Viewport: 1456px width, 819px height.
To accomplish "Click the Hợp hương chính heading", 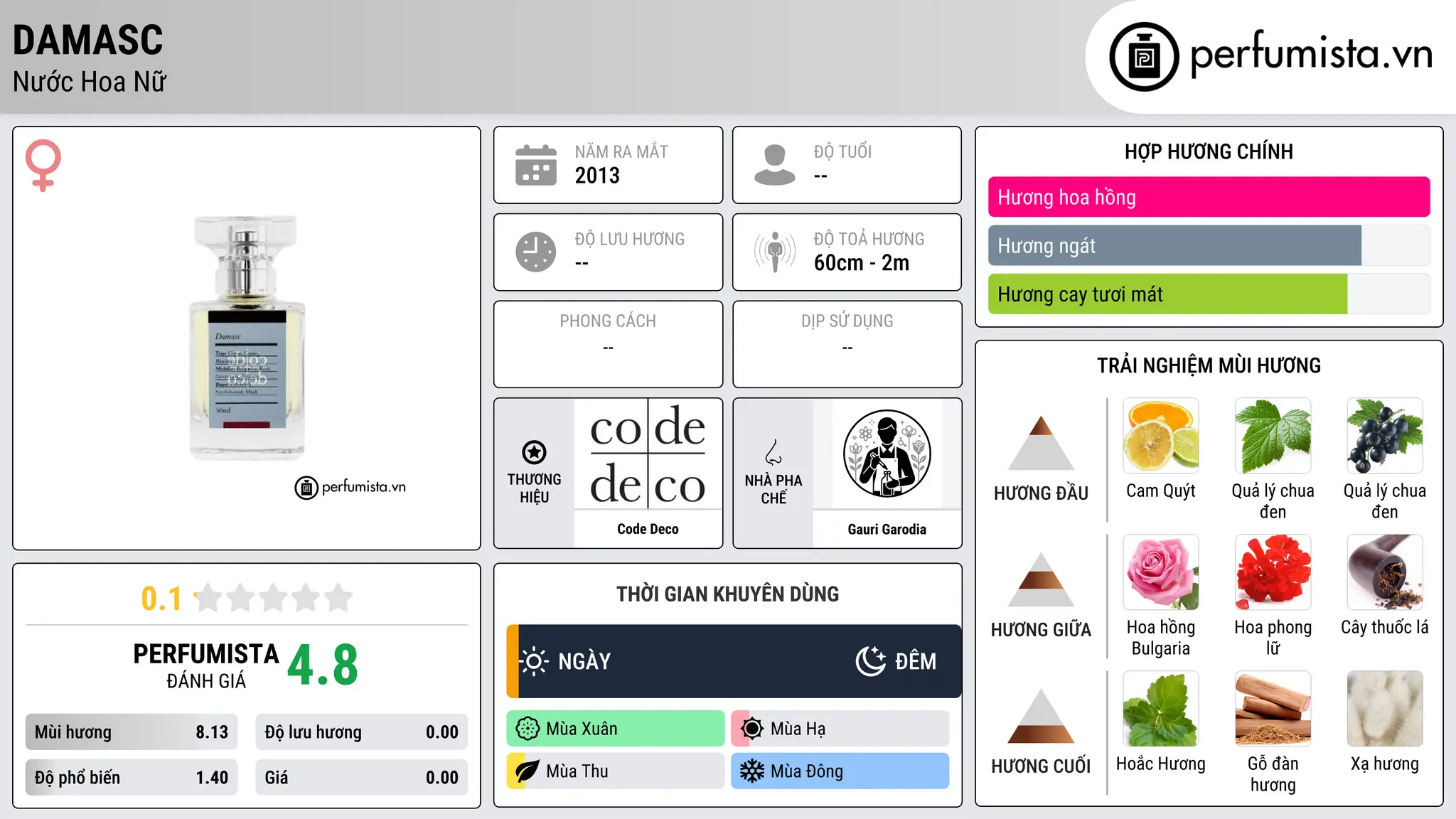I will [1209, 151].
